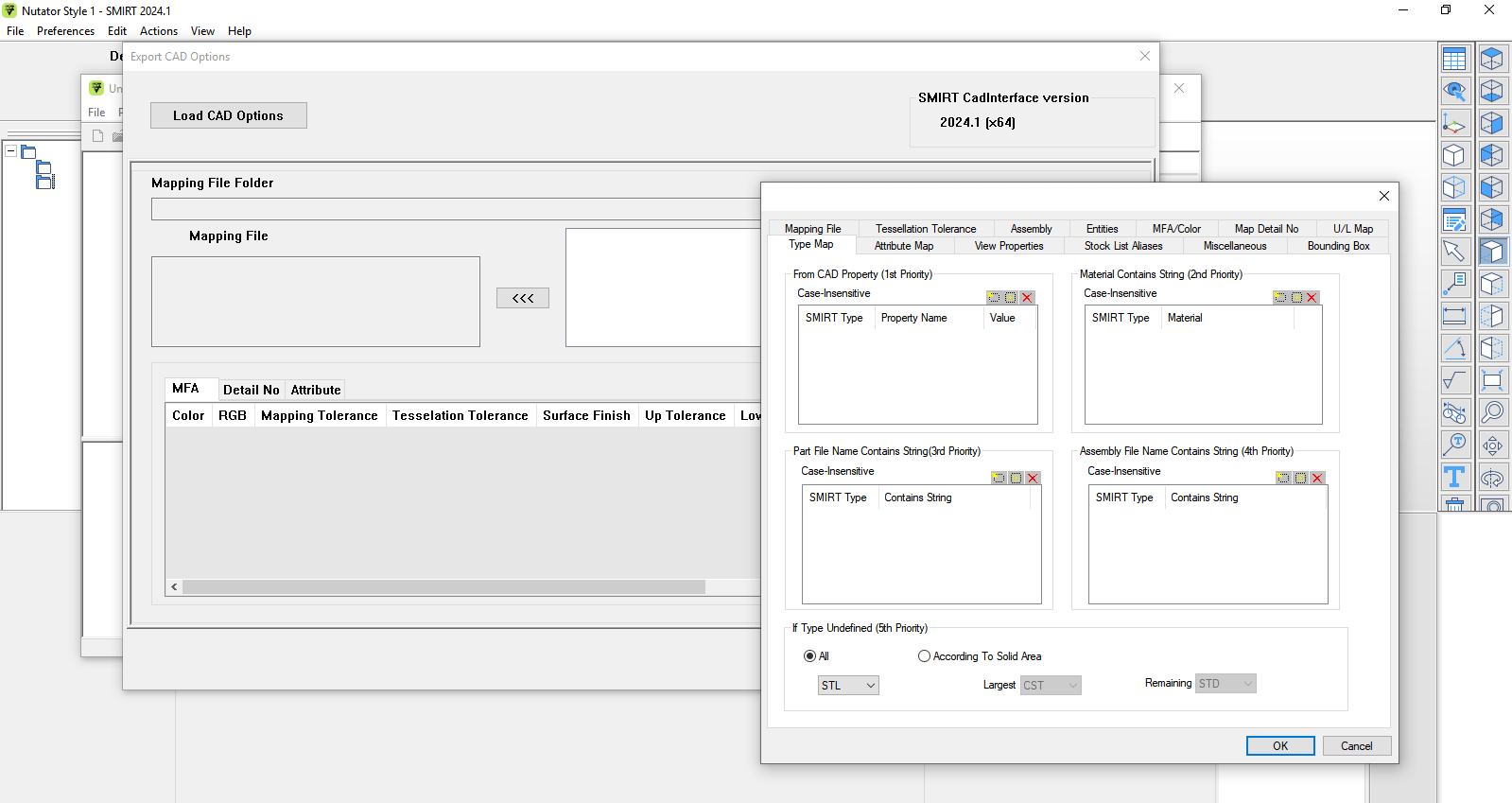This screenshot has width=1512, height=803.
Task: Click the eye with cursor icon
Action: click(1454, 91)
